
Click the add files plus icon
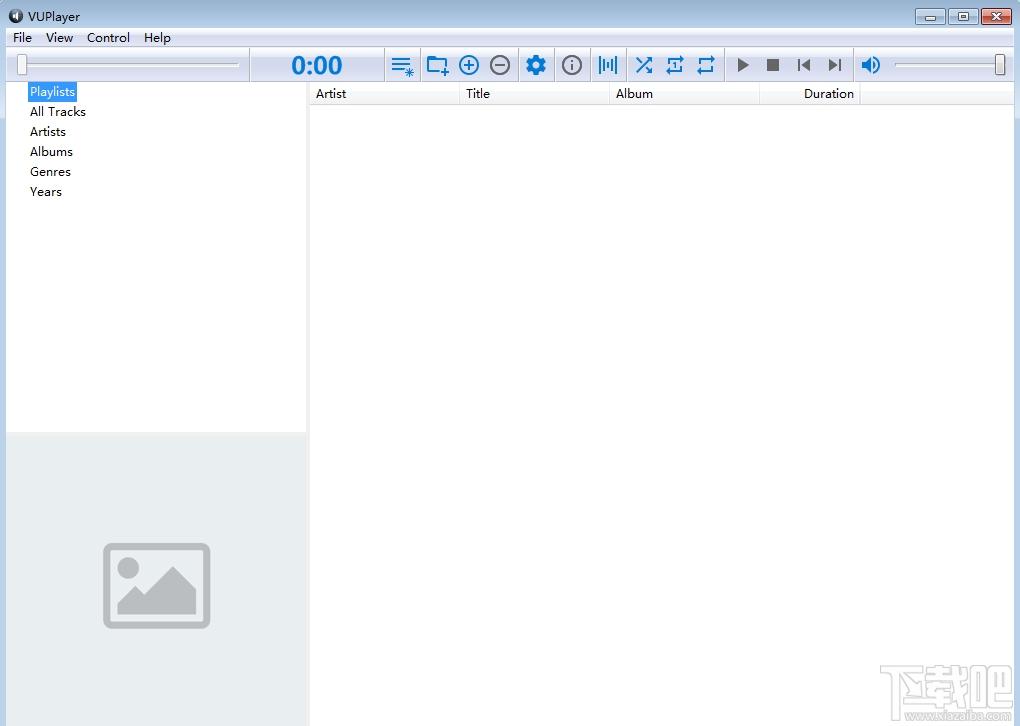click(x=469, y=65)
